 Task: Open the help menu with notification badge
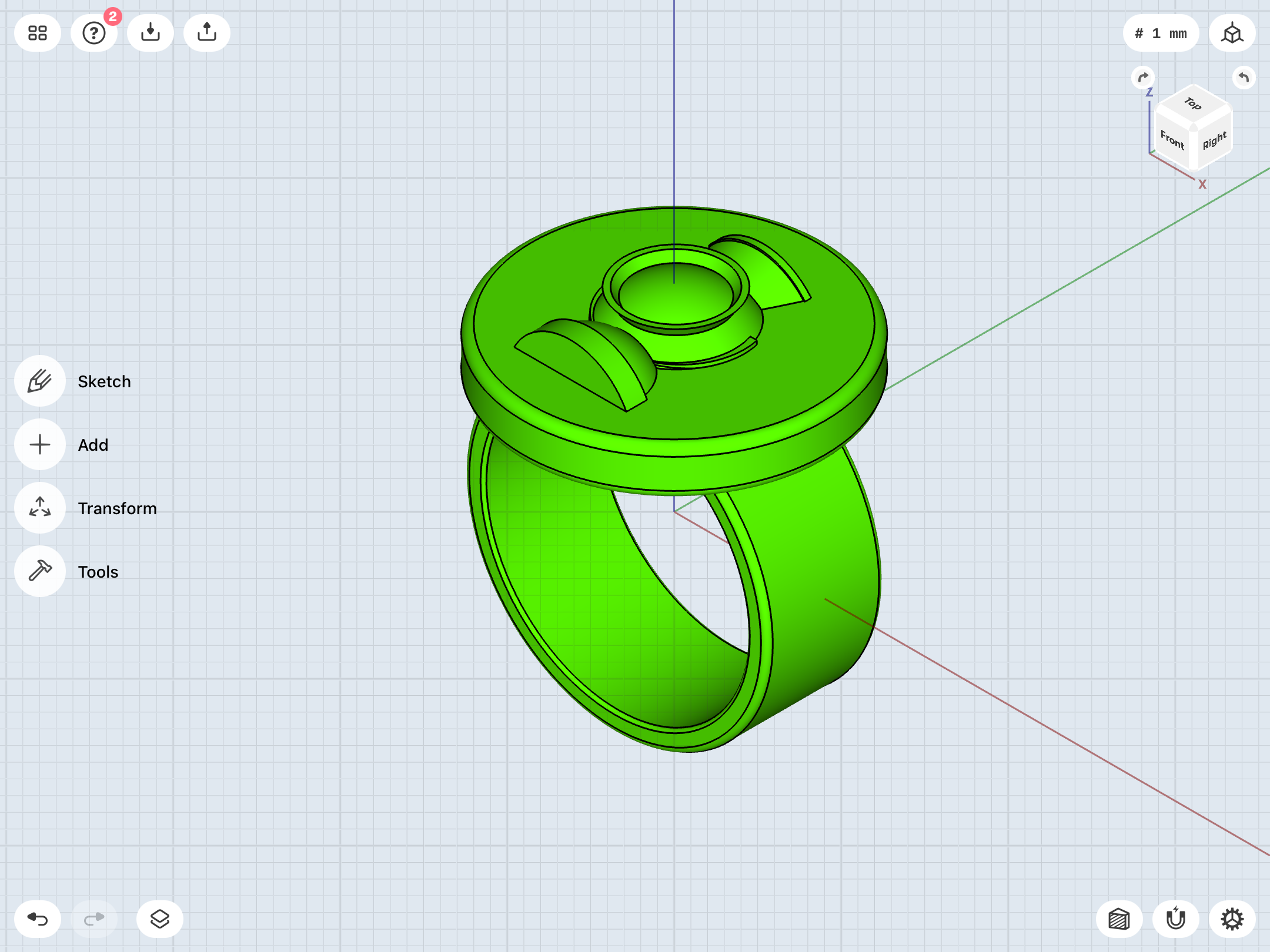tap(94, 33)
